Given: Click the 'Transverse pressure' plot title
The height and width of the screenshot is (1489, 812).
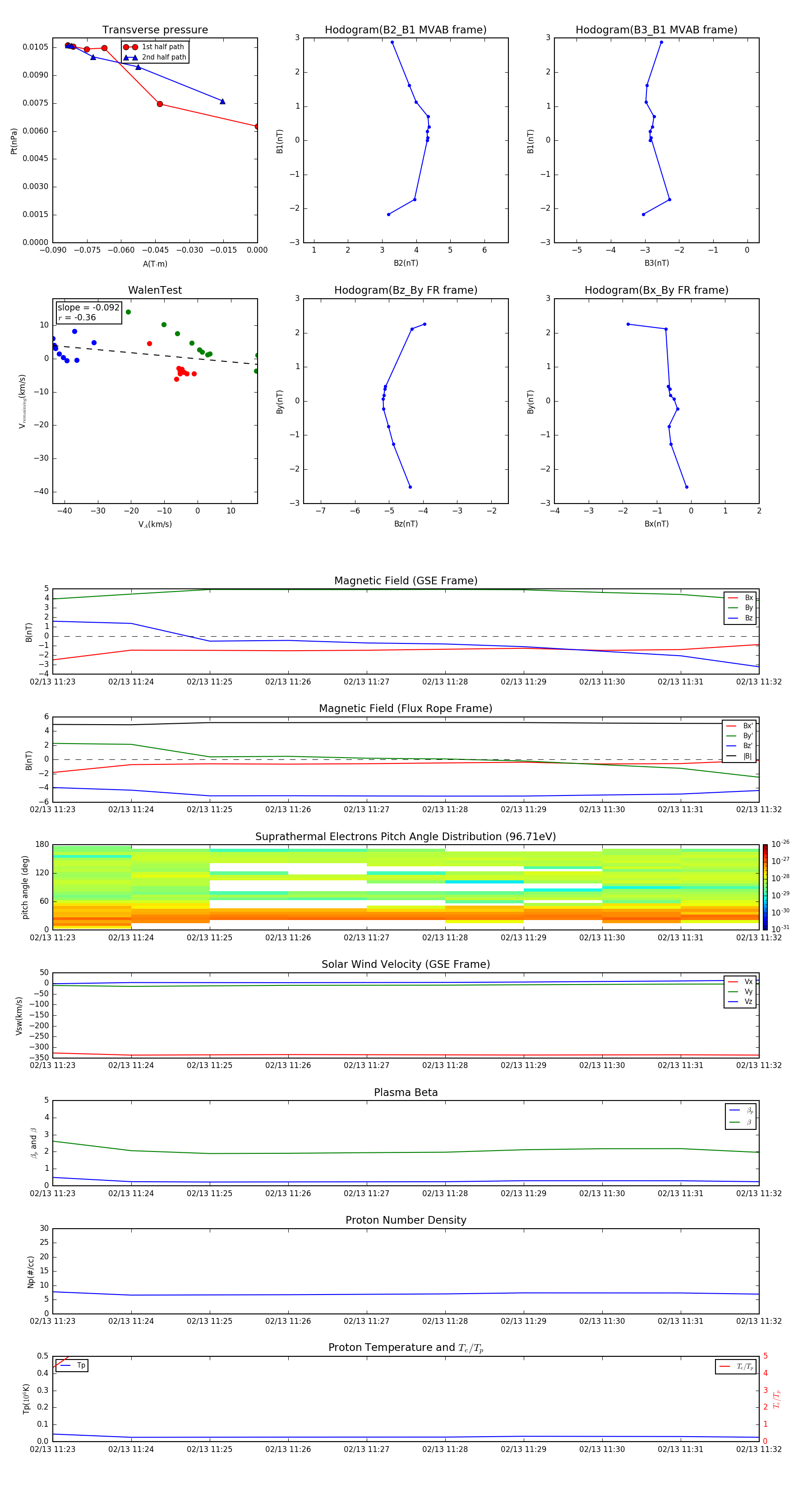Looking at the screenshot, I should coord(155,30).
